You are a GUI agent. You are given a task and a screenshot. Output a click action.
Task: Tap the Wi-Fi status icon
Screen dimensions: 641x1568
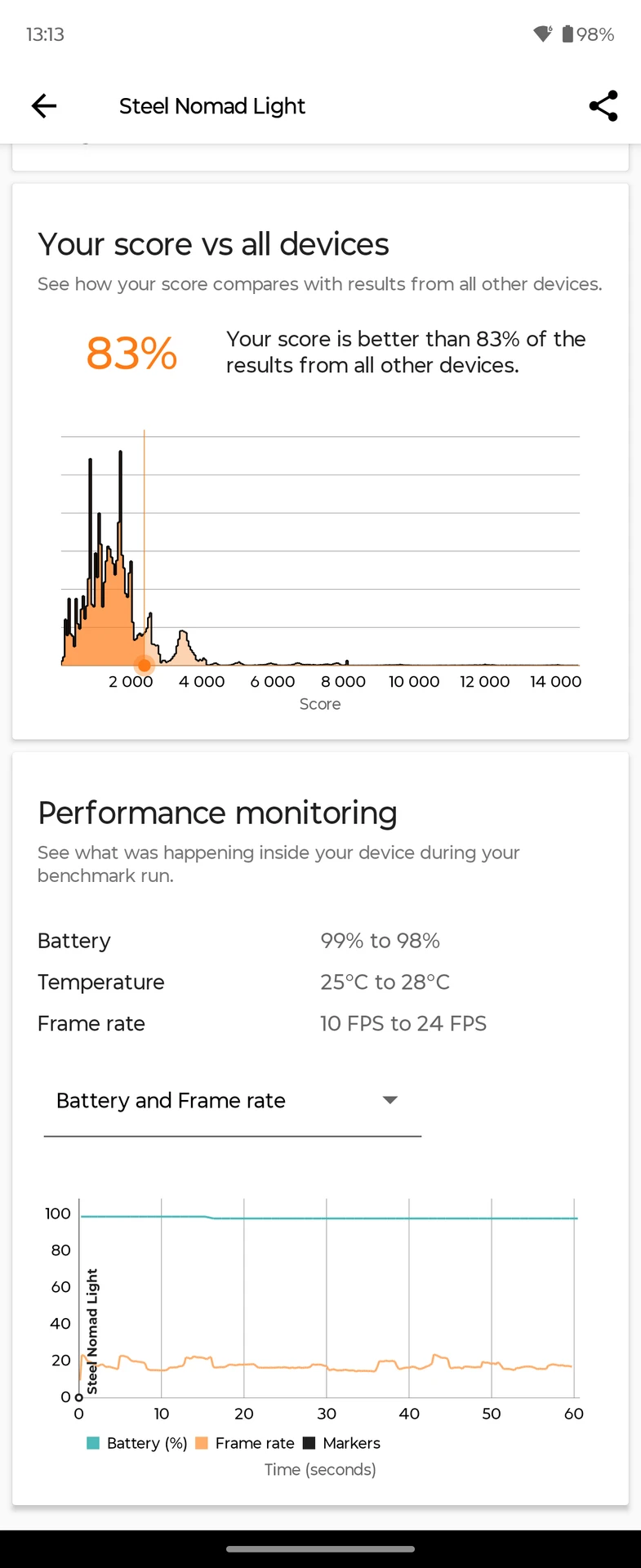click(543, 33)
